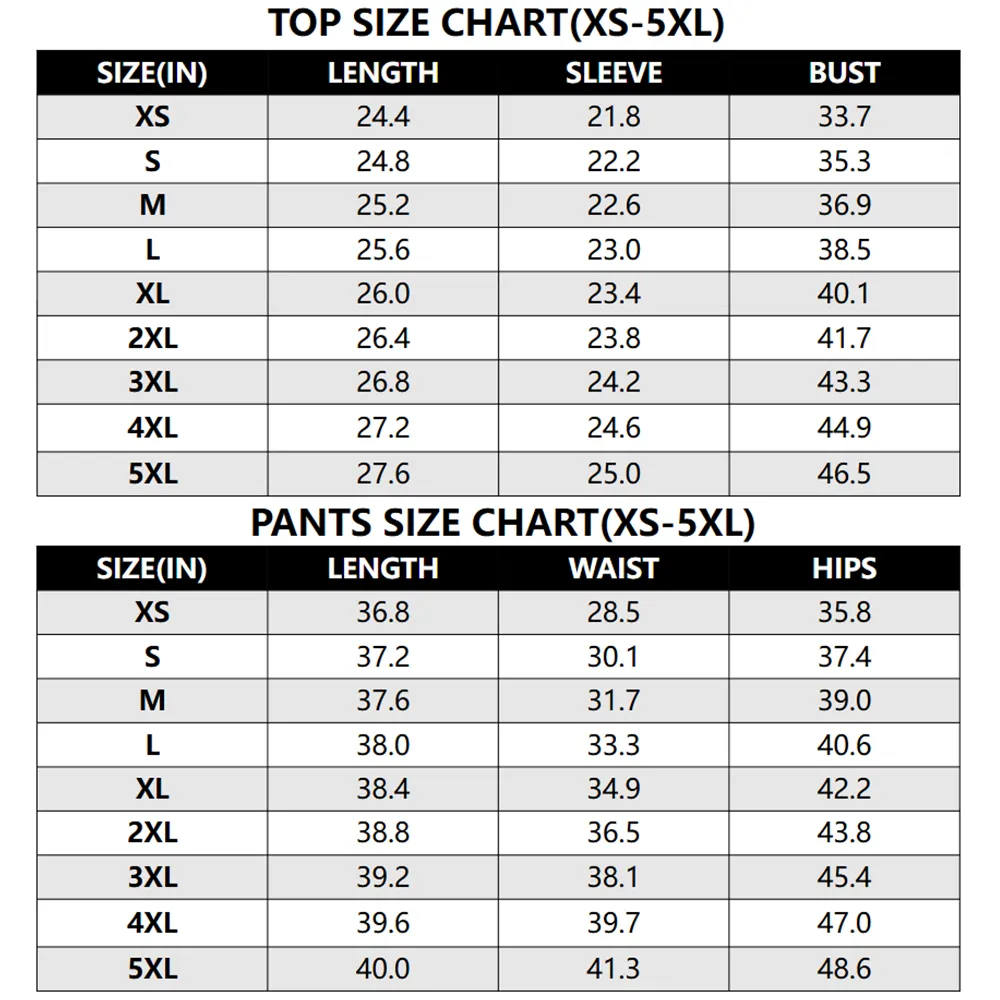Select the SLEEVE column header

(614, 73)
